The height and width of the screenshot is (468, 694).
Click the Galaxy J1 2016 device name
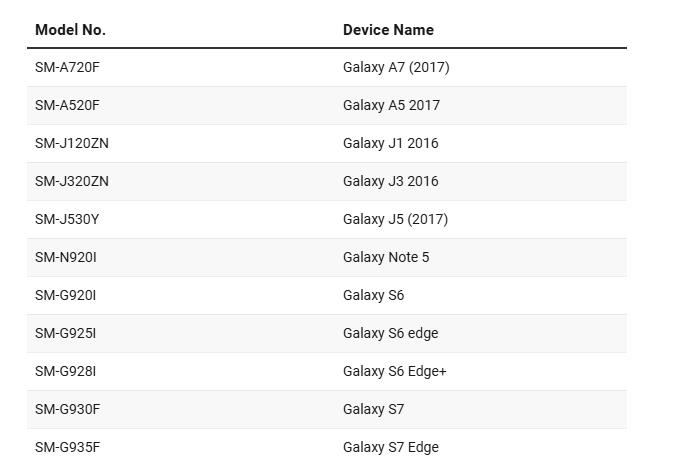(x=390, y=143)
